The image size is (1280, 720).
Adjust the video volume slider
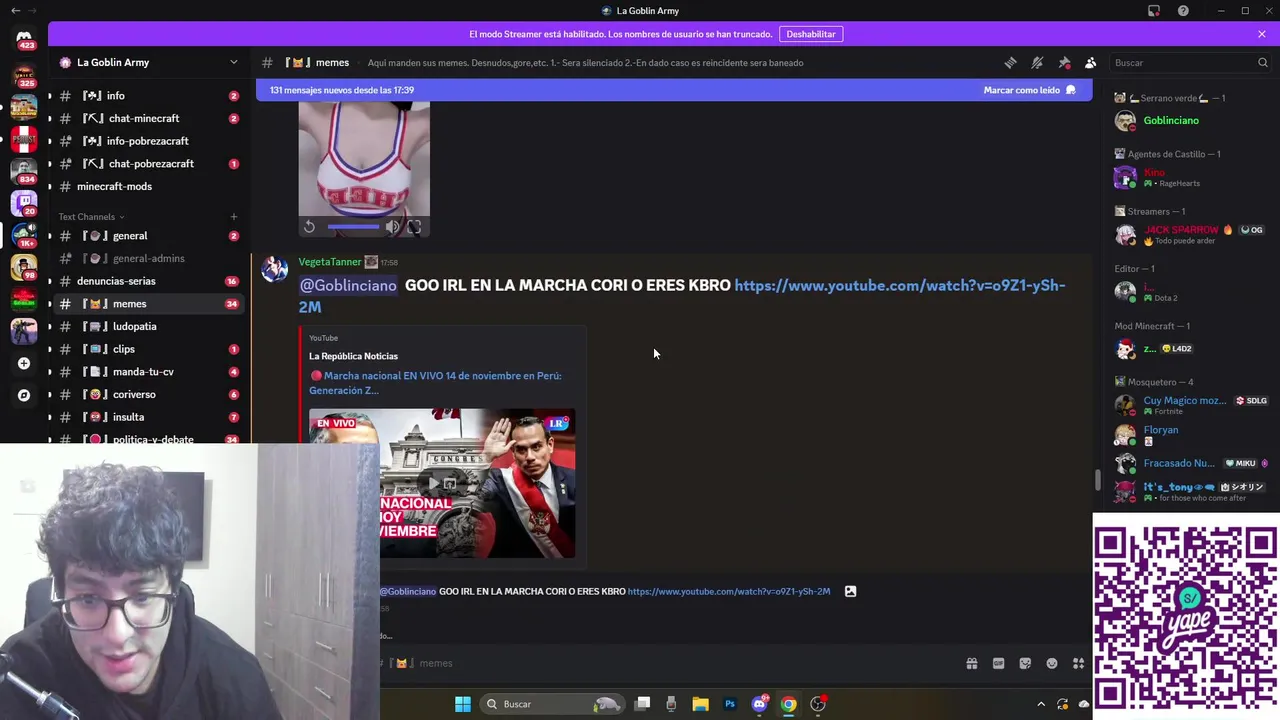pos(353,227)
